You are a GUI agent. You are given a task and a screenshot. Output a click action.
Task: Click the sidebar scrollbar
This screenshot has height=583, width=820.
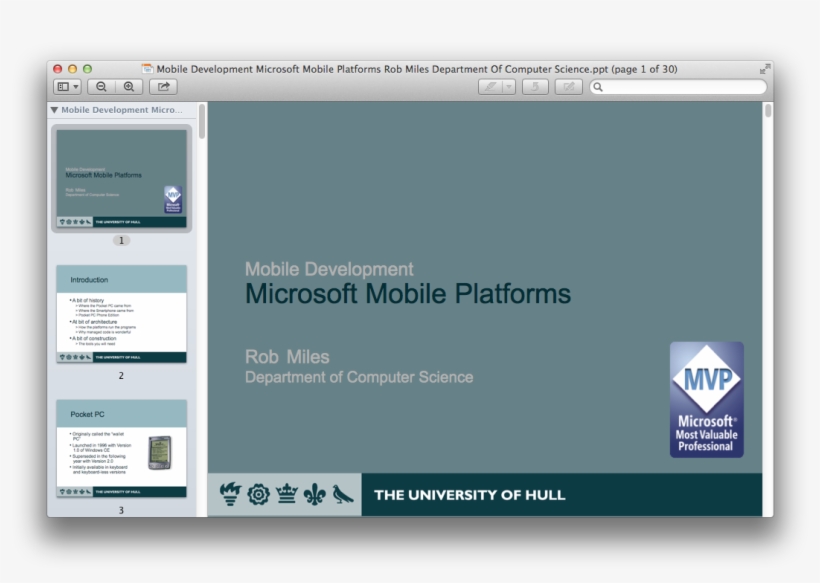[202, 122]
